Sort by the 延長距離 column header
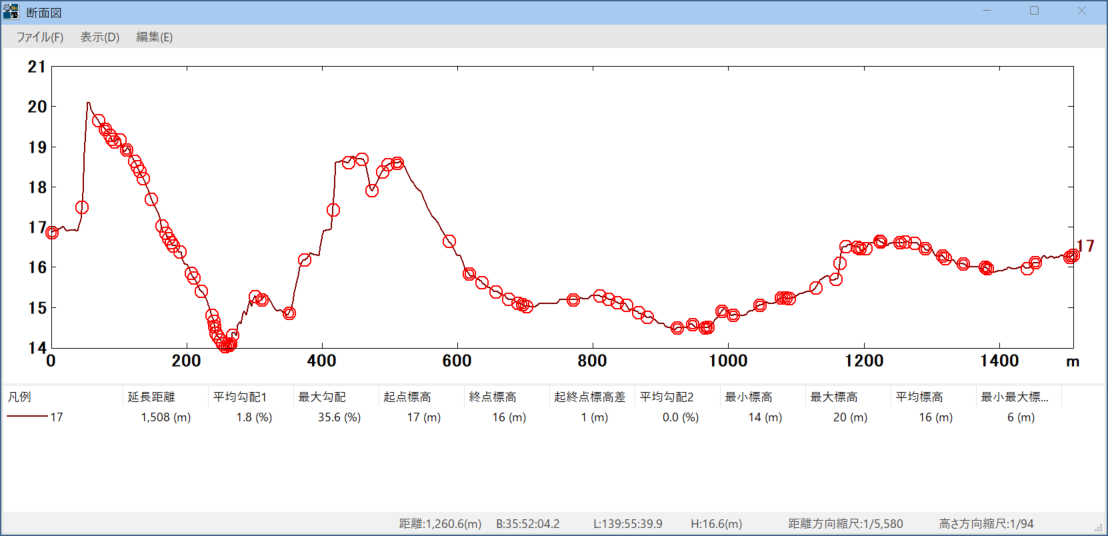This screenshot has width=1108, height=536. [165, 397]
